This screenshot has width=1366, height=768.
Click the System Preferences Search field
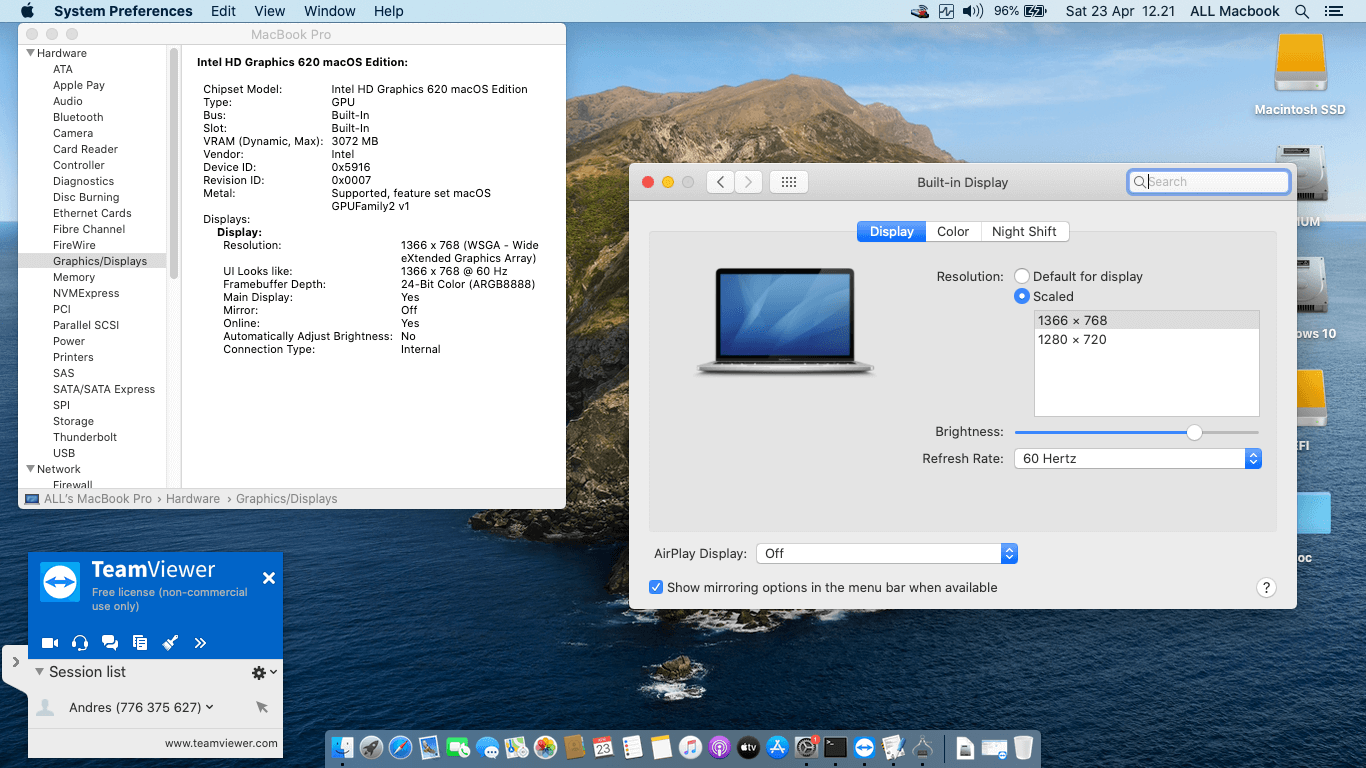click(1208, 182)
